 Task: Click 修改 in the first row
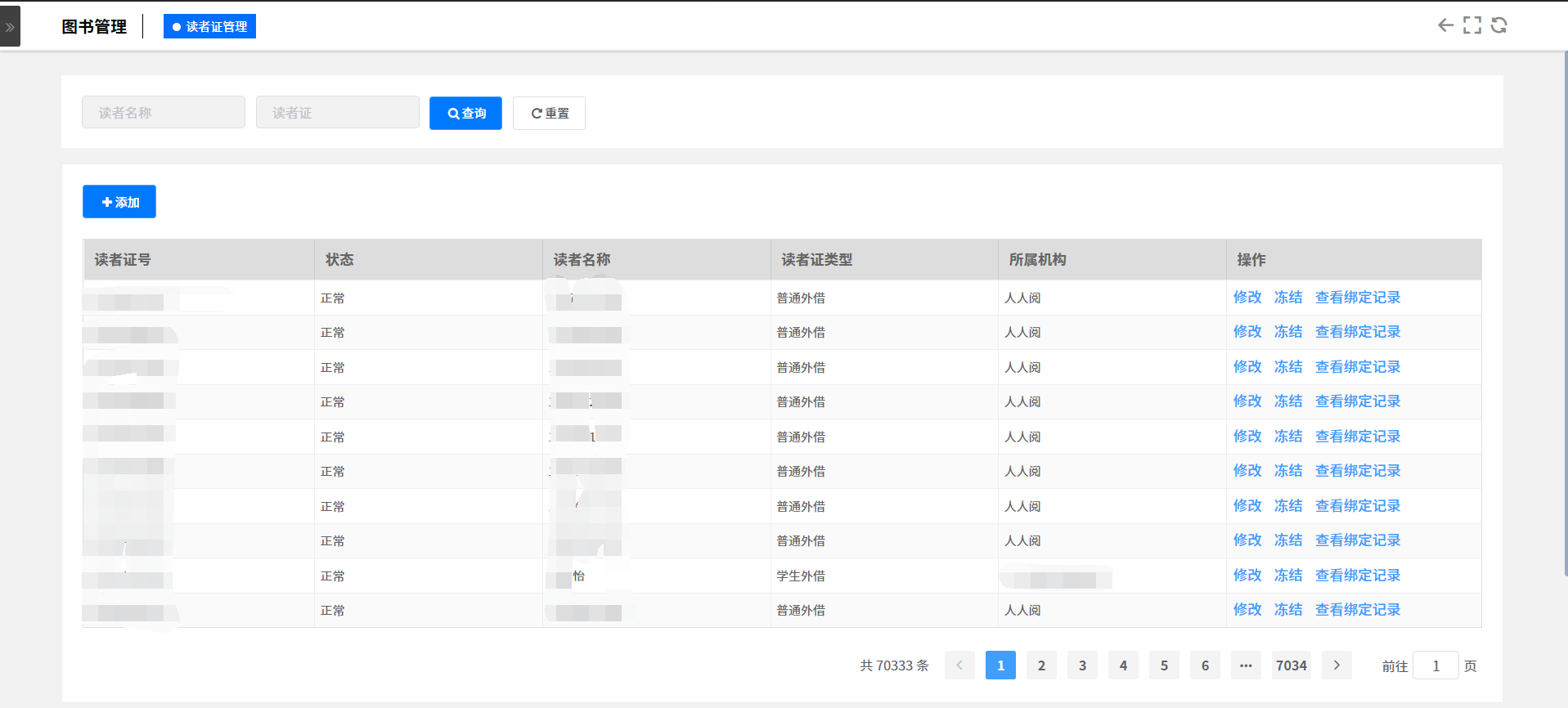tap(1247, 298)
